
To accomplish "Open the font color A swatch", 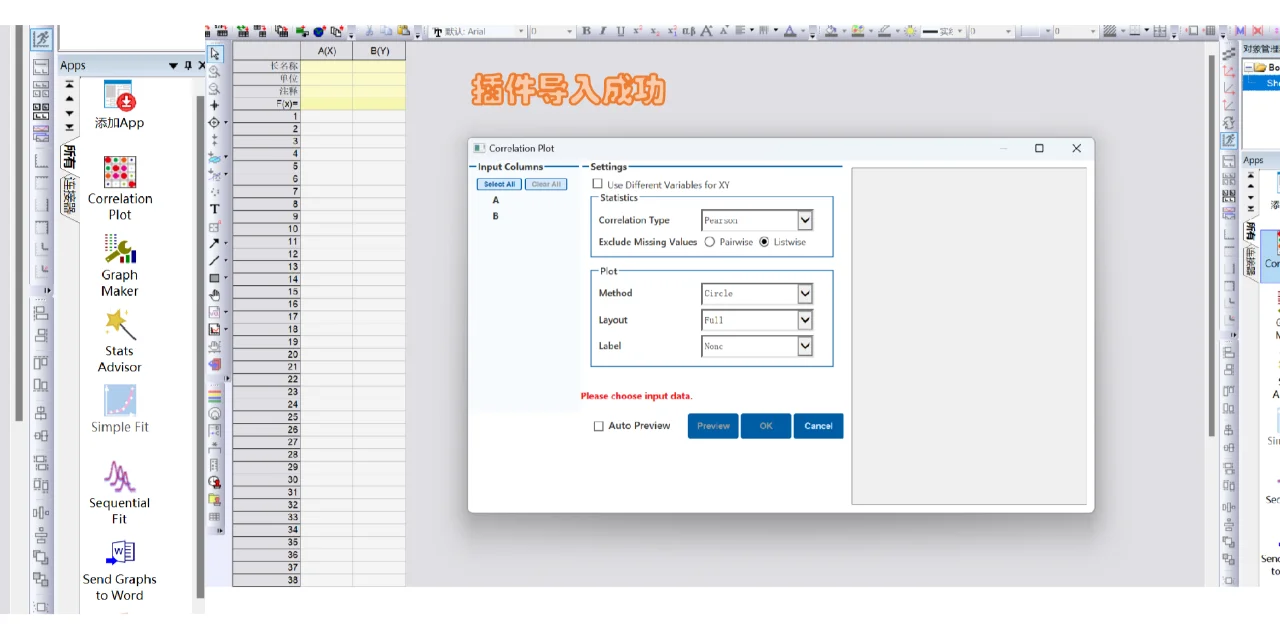I will click(790, 31).
